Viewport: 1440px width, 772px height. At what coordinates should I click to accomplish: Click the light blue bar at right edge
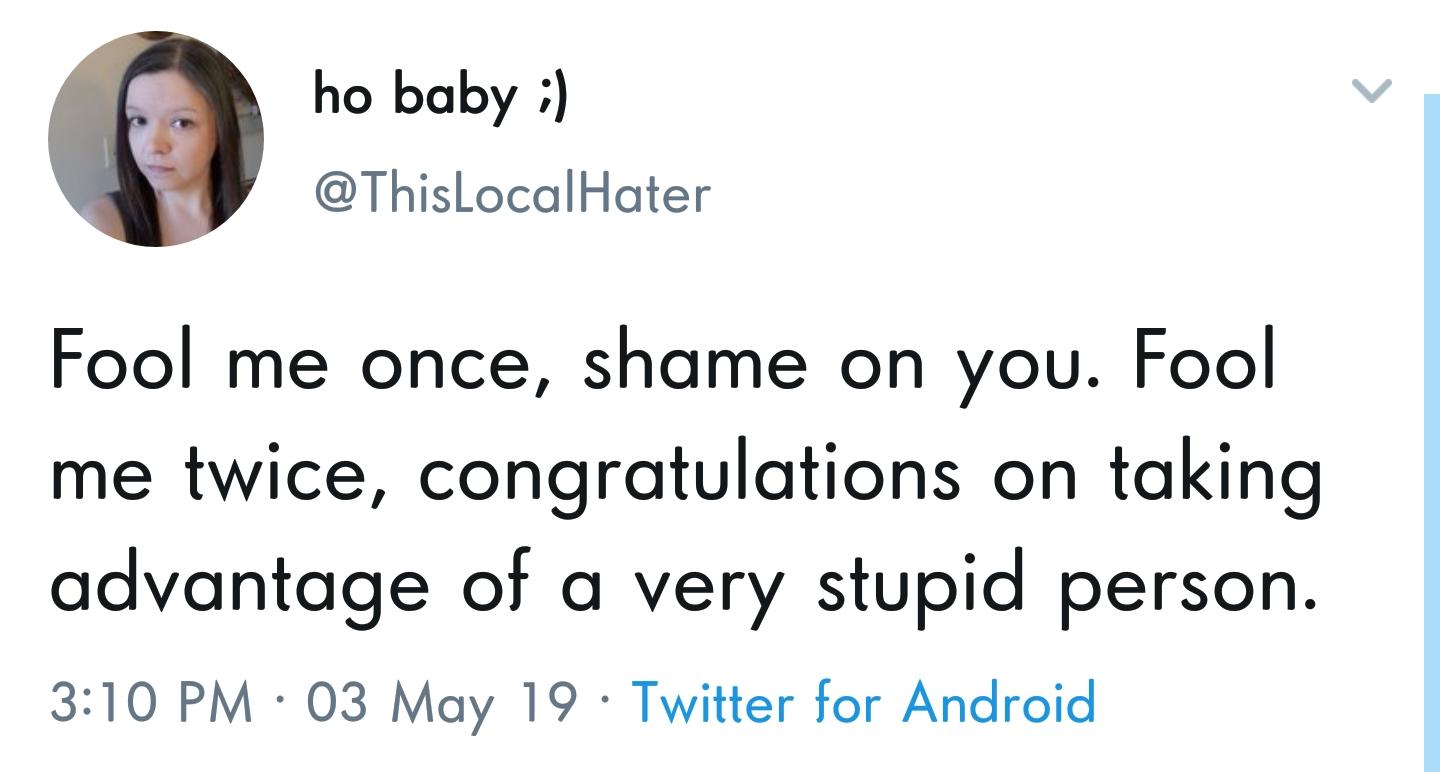[1431, 430]
